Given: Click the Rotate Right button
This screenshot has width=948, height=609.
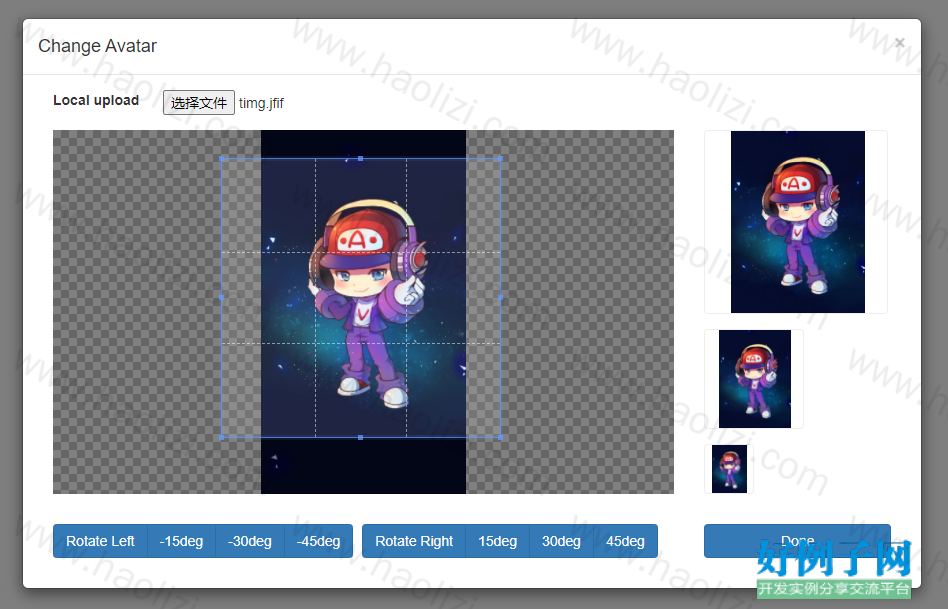Looking at the screenshot, I should click(x=414, y=541).
